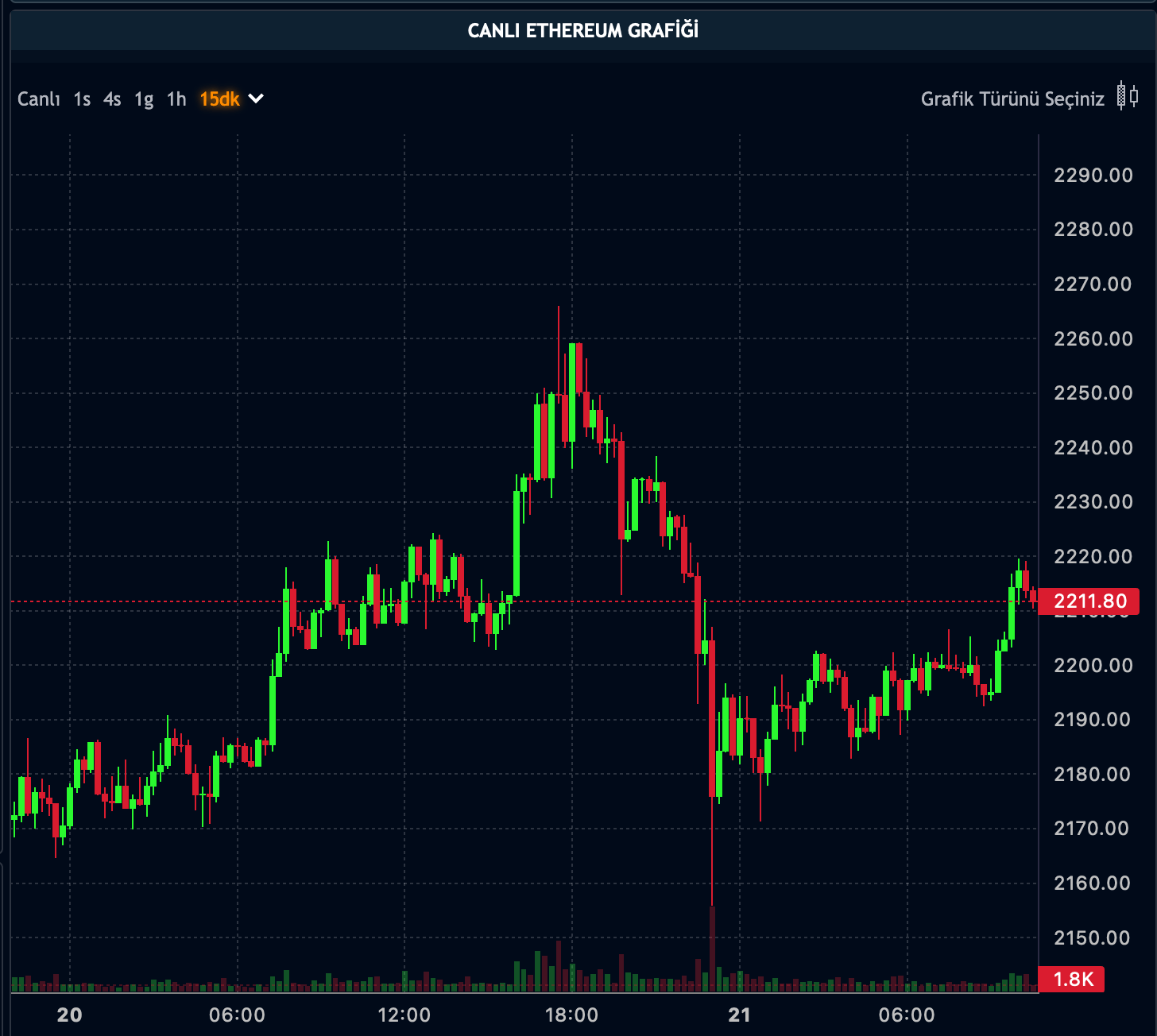This screenshot has width=1157, height=1036.
Task: Click date 20 on the time axis
Action: pyautogui.click(x=70, y=1015)
